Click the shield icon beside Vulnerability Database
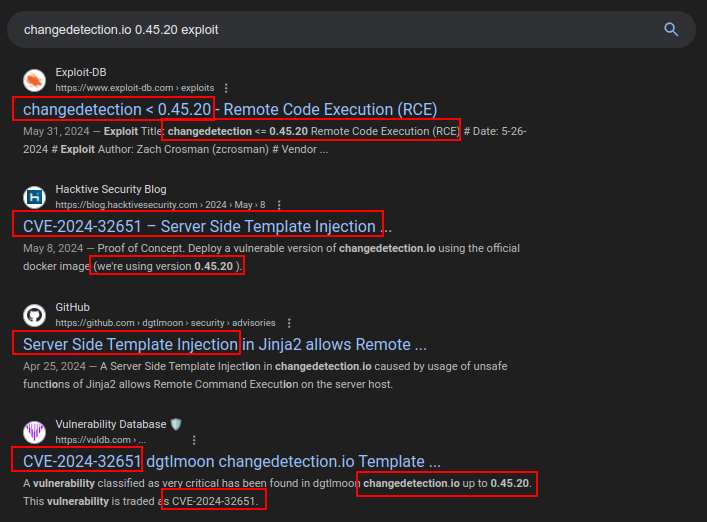707x522 pixels. 177,424
